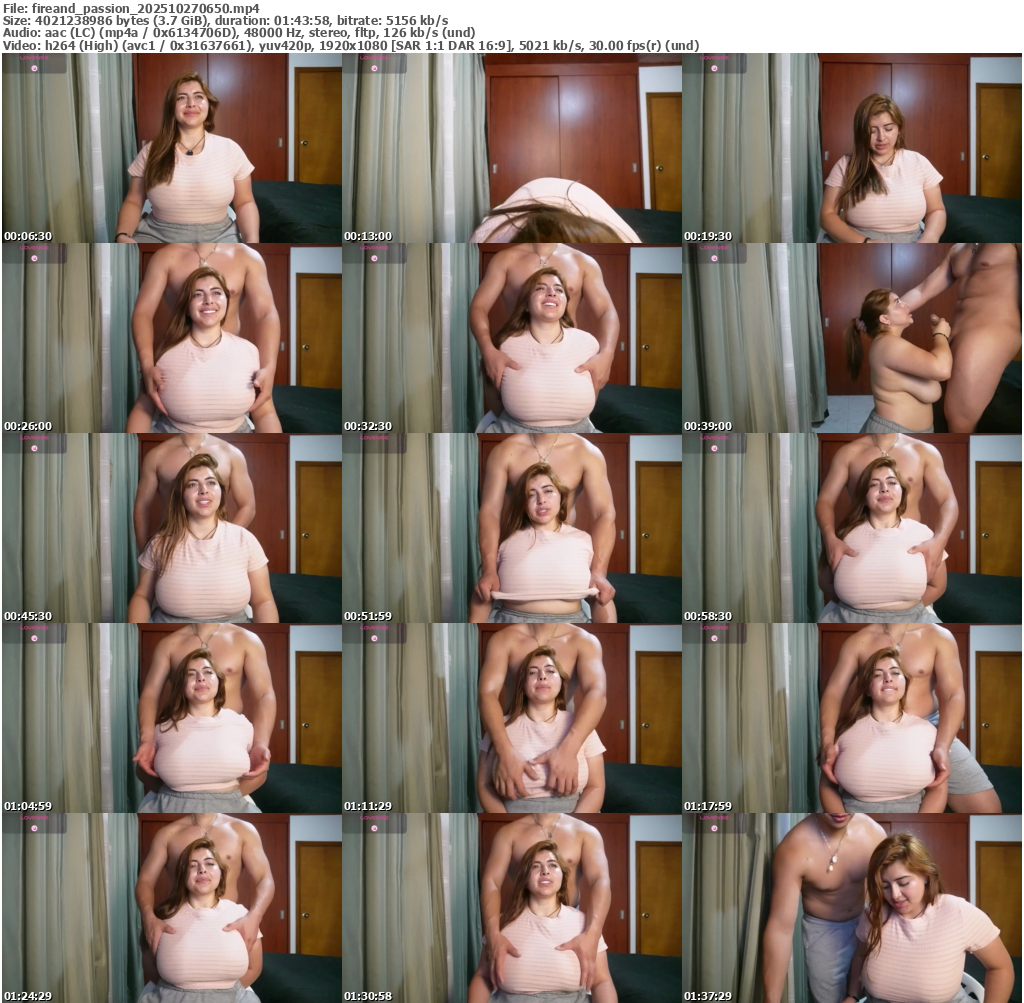Viewport: 1024px width, 1003px height.
Task: Open the frame marked 00:45:30
Action: click(x=172, y=528)
